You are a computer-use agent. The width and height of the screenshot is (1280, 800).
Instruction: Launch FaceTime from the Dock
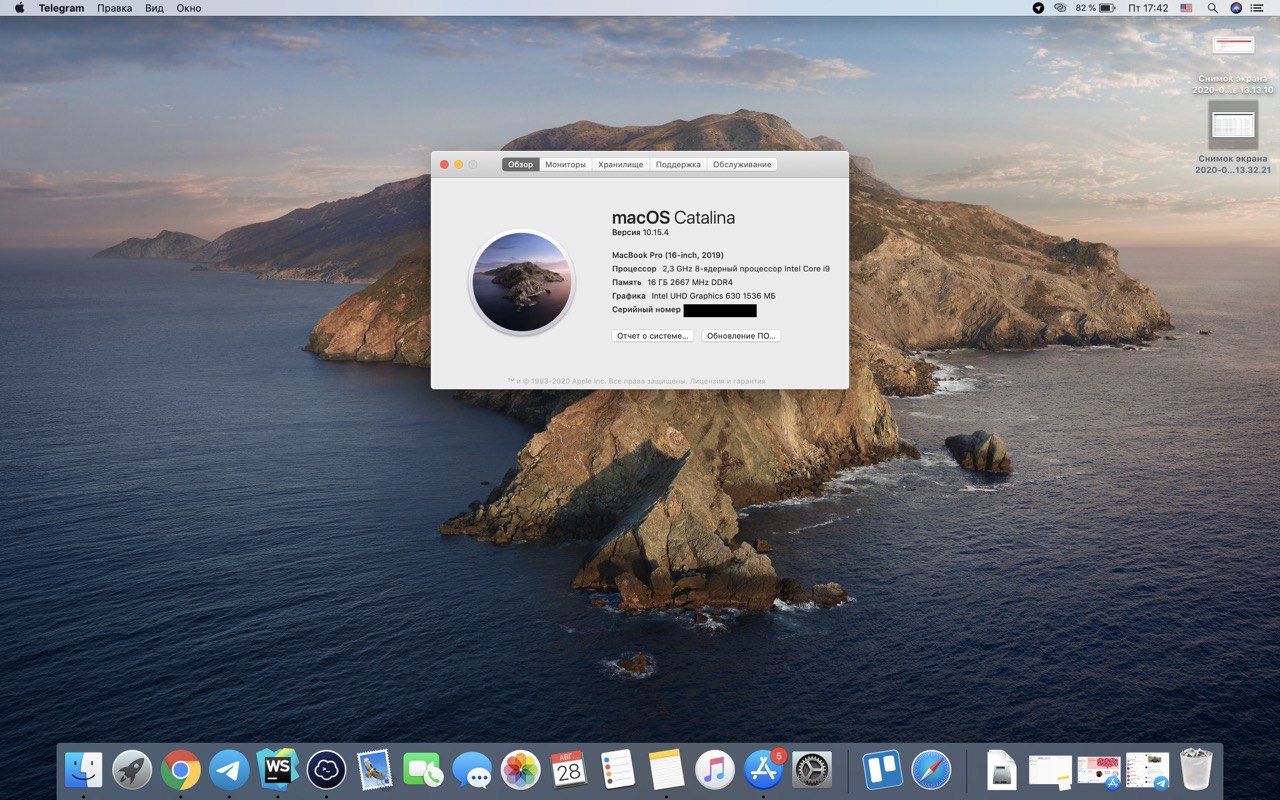(x=423, y=770)
